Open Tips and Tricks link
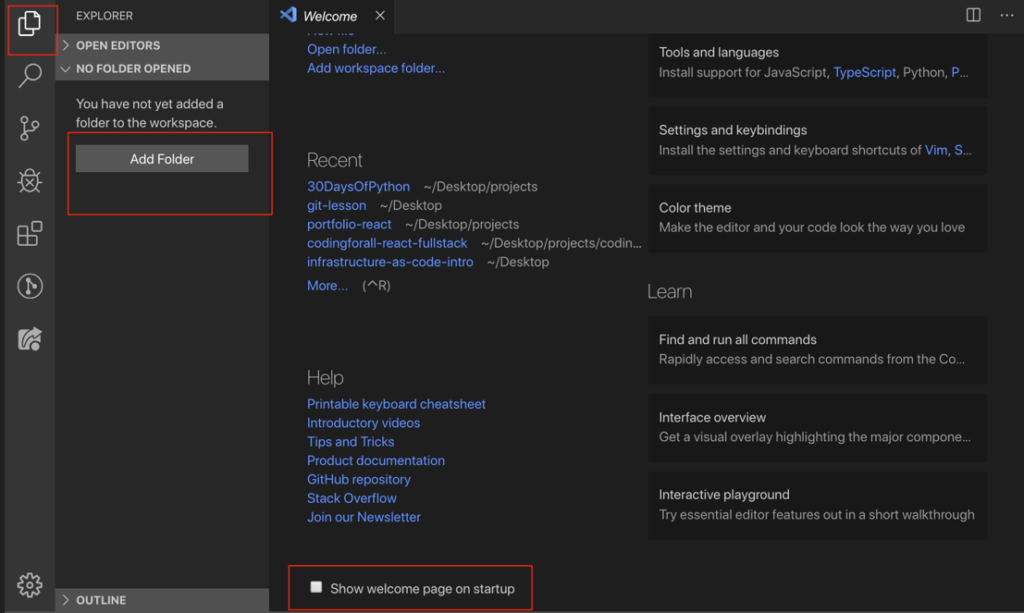Viewport: 1024px width, 613px height. (351, 442)
